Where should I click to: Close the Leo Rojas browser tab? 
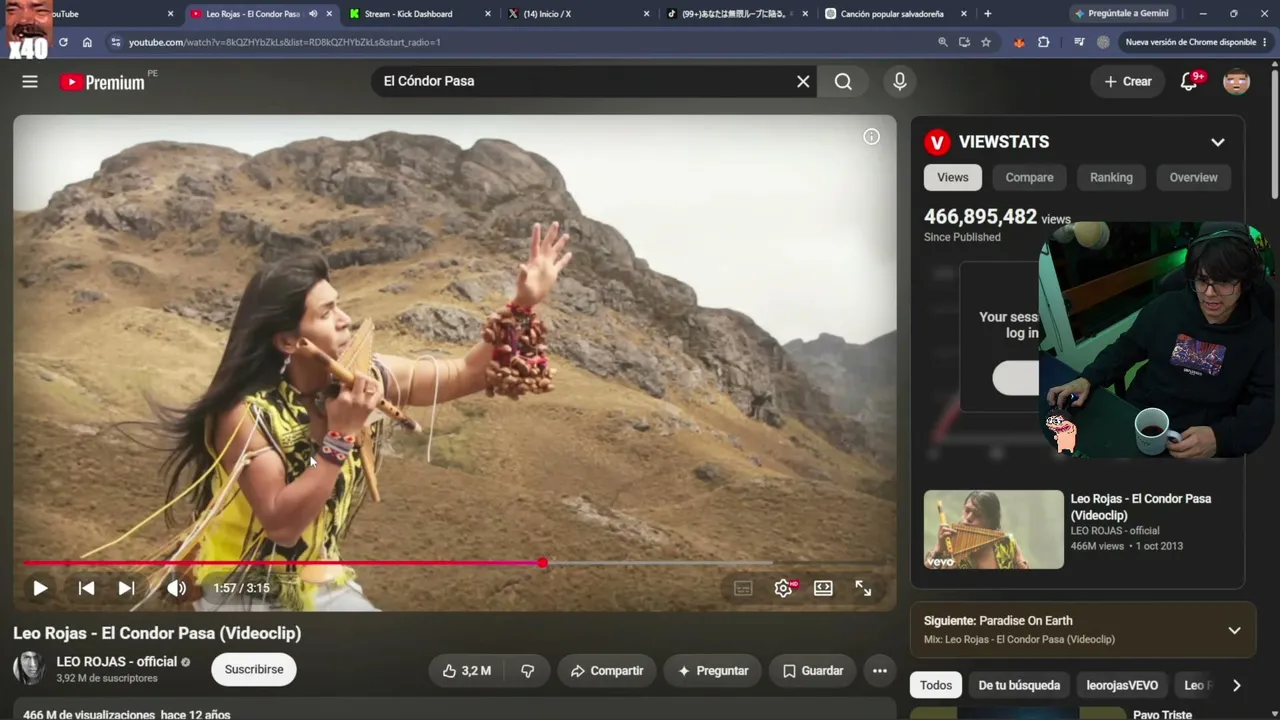click(x=329, y=14)
